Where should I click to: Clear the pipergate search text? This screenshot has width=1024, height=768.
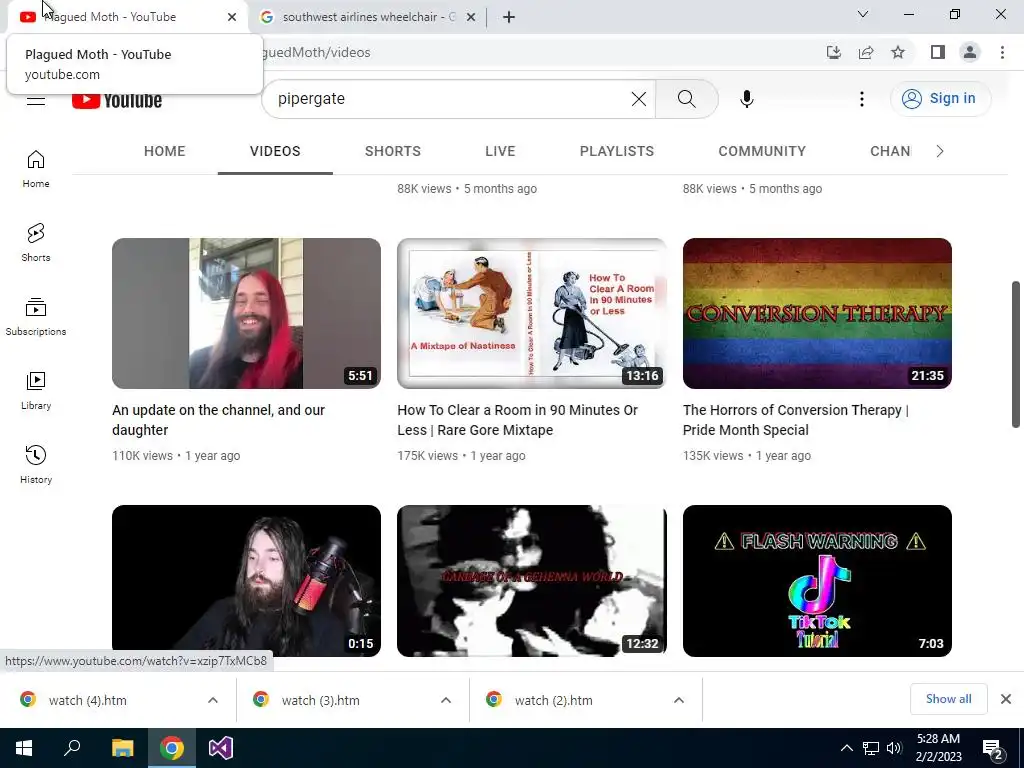pos(639,99)
